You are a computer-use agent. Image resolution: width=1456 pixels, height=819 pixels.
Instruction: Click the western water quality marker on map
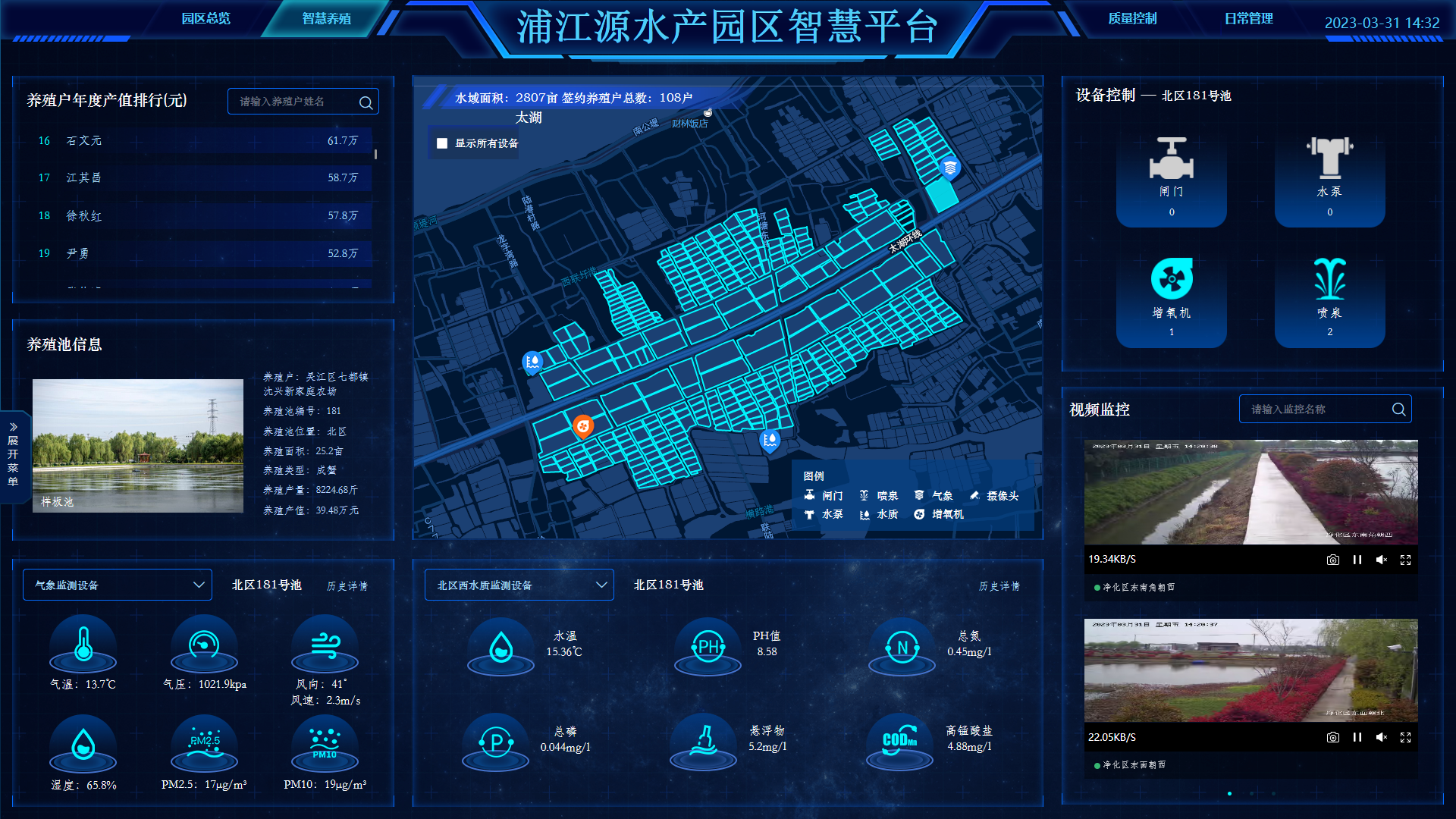(532, 362)
